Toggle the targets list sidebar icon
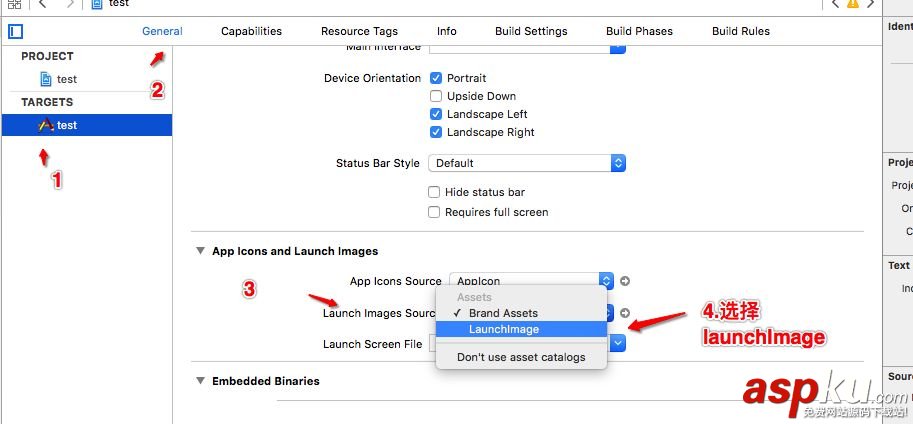Viewport: 913px width, 424px height. 15,31
